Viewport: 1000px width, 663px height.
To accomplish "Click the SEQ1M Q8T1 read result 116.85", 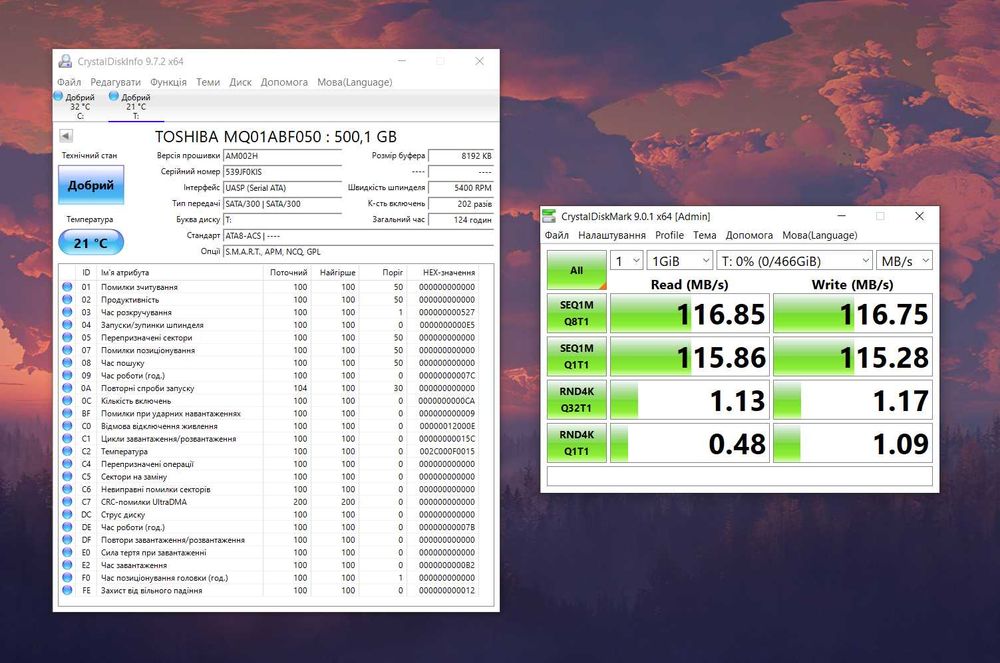I will [x=689, y=313].
